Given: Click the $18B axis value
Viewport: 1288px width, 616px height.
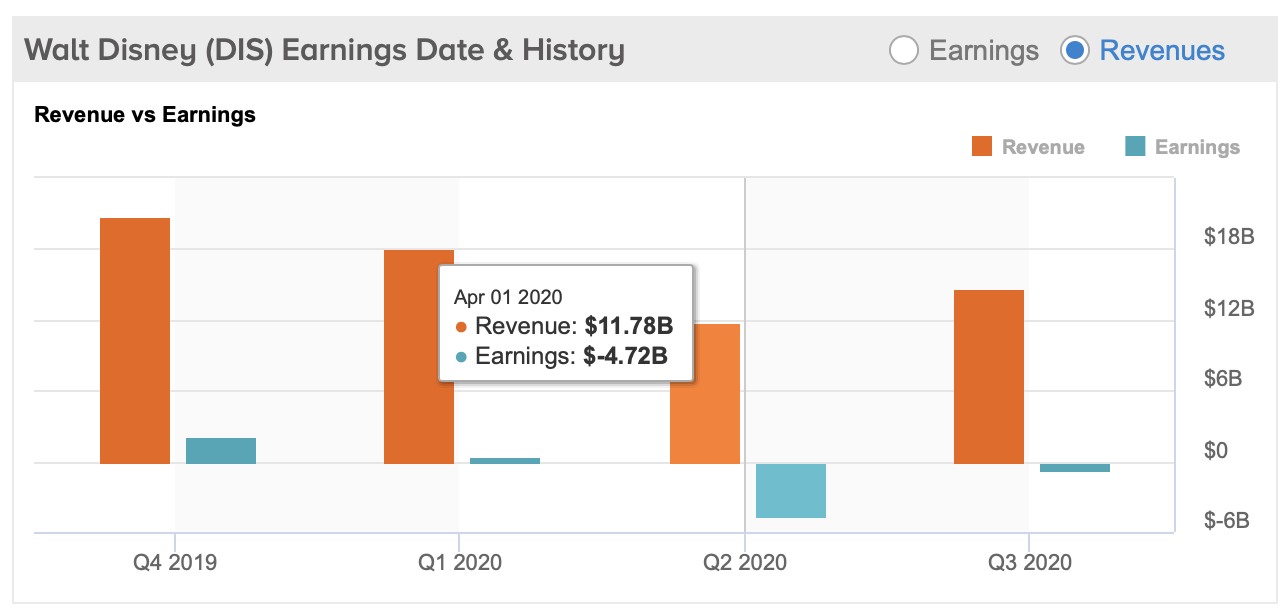Looking at the screenshot, I should point(1229,237).
